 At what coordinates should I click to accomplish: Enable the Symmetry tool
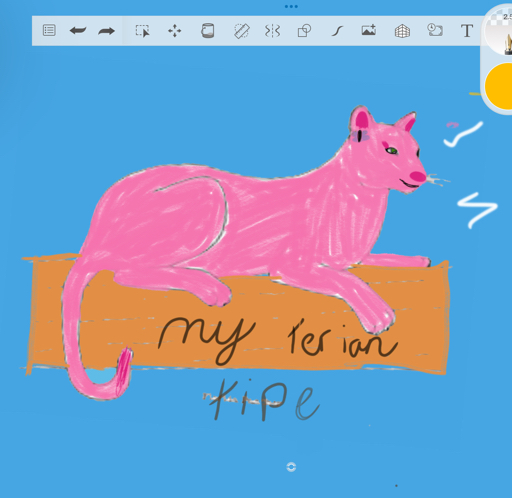coord(272,31)
